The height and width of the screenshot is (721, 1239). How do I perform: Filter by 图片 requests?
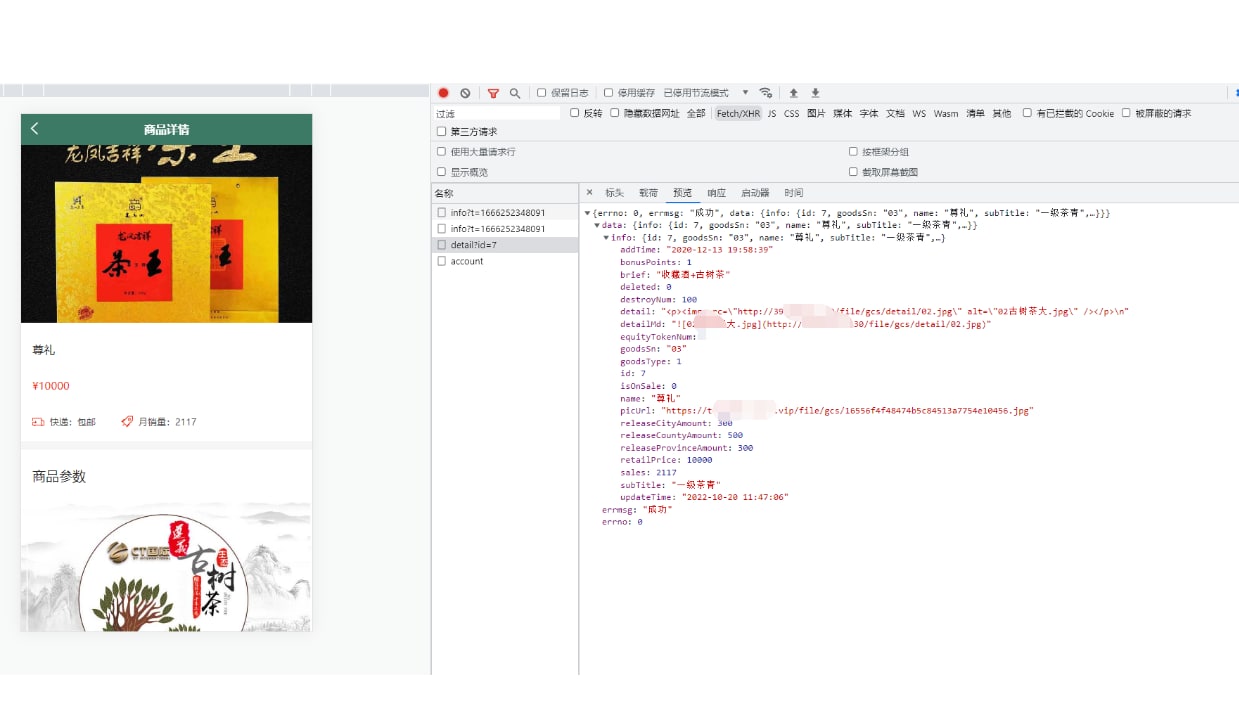816,114
